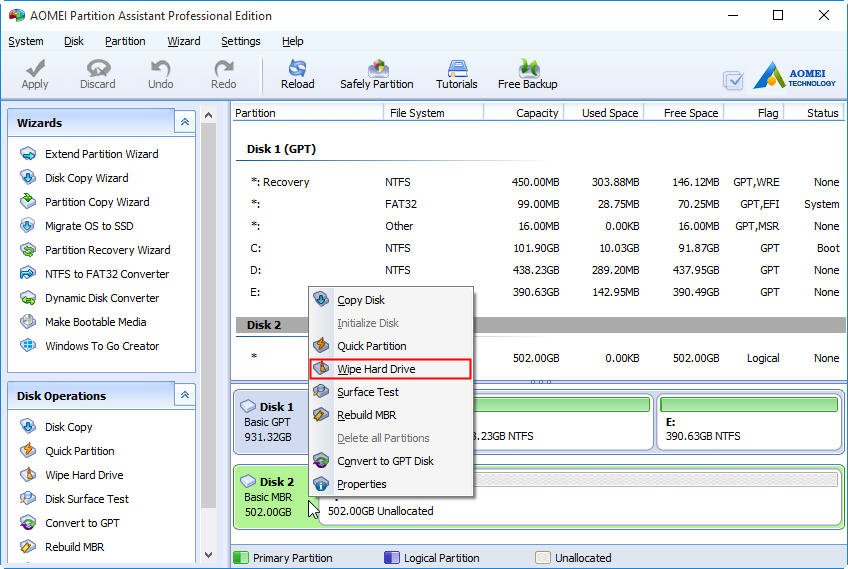Select Convert to GPT Disk in context menu

[x=390, y=461]
